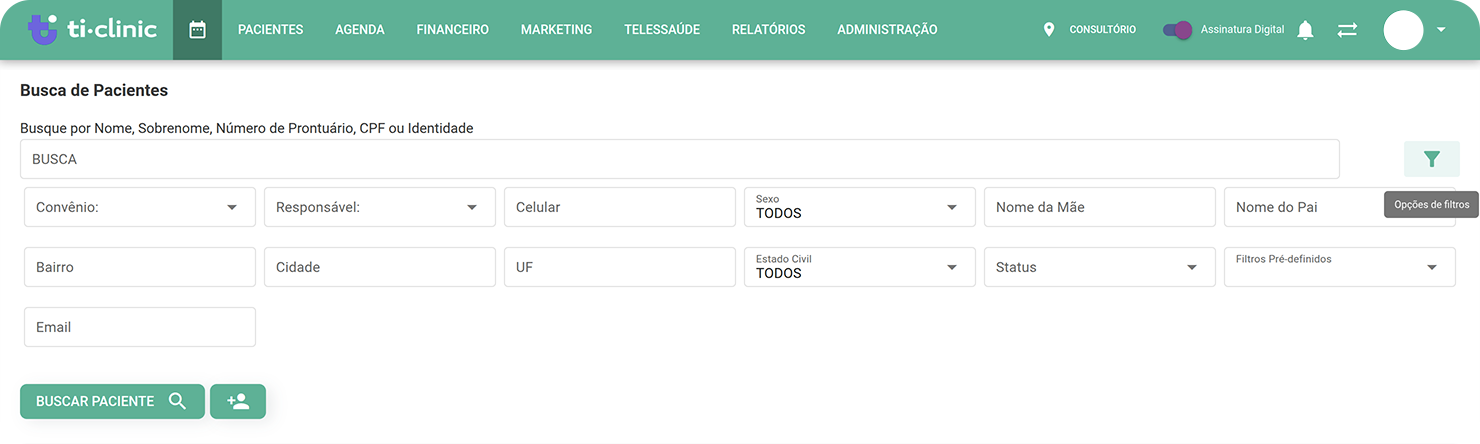Click the ti-clinic logo
Viewport: 1480px width, 444px height.
[x=92, y=29]
